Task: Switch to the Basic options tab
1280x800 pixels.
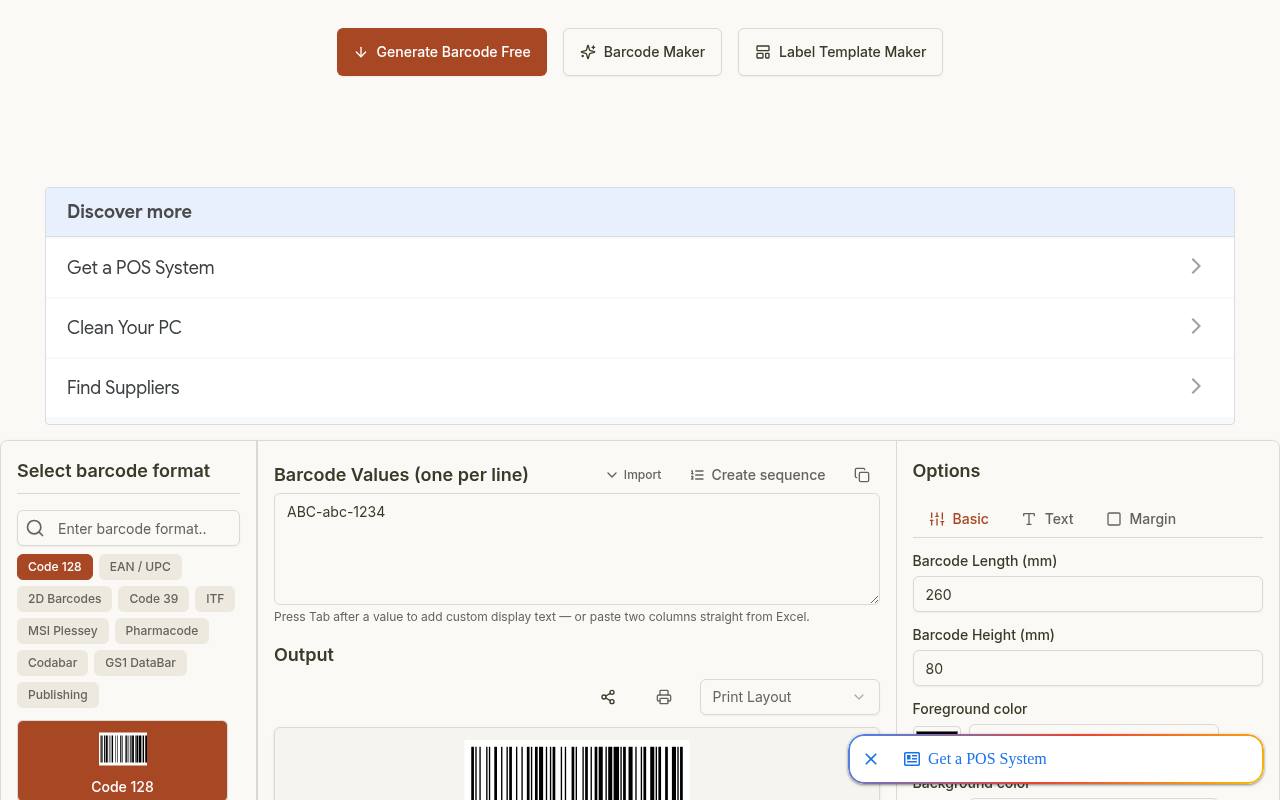Action: [x=958, y=519]
